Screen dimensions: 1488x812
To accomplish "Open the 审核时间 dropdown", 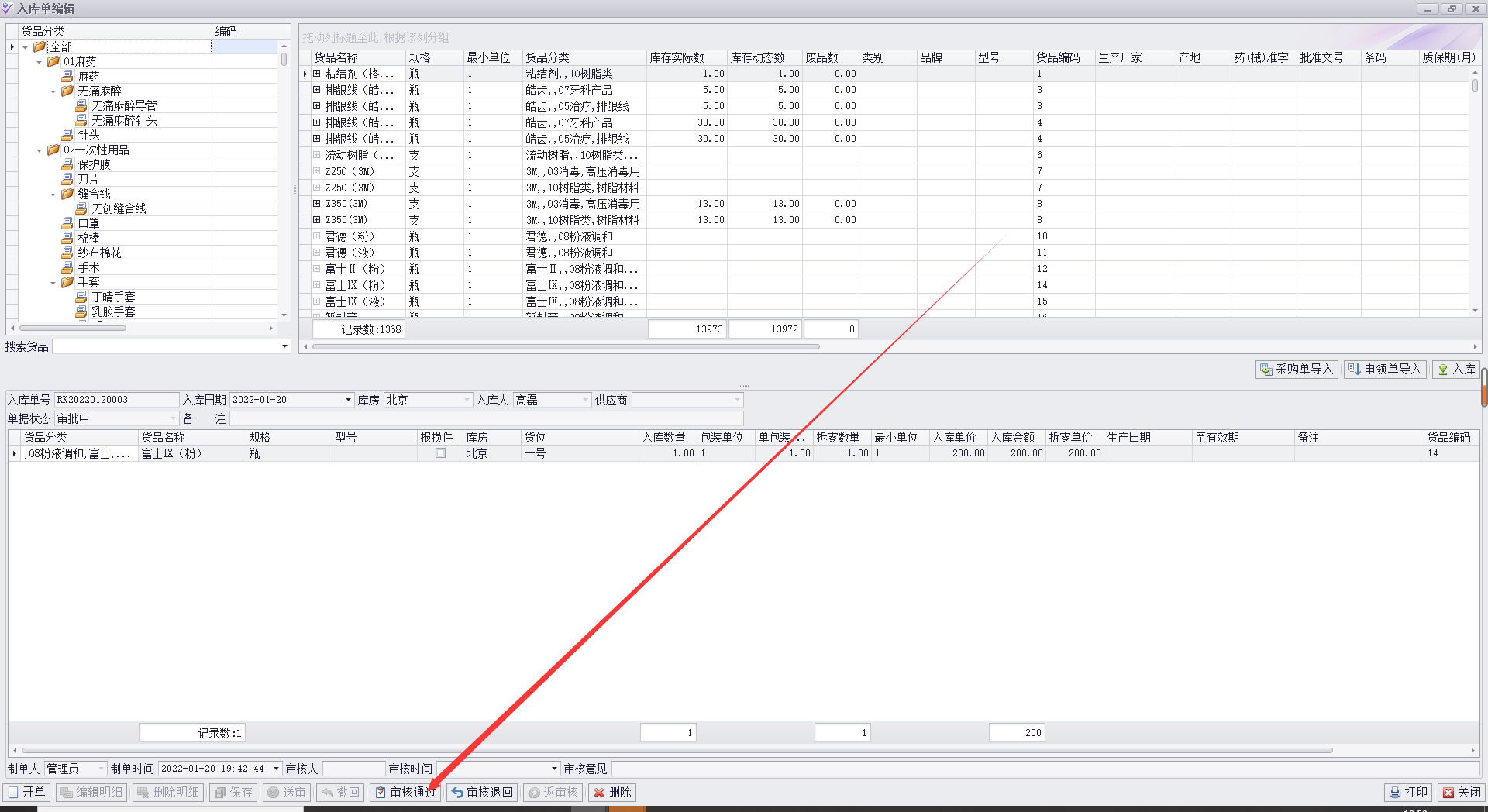I will point(554,769).
